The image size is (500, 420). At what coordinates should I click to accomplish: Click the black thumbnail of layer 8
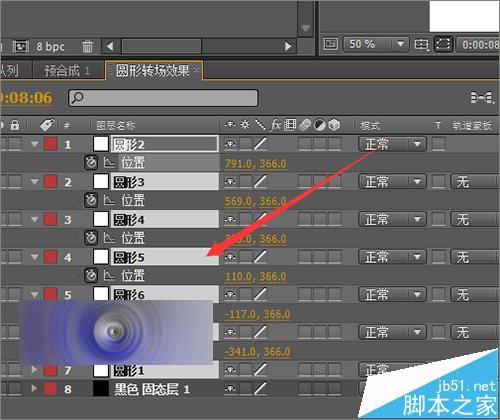[x=101, y=389]
